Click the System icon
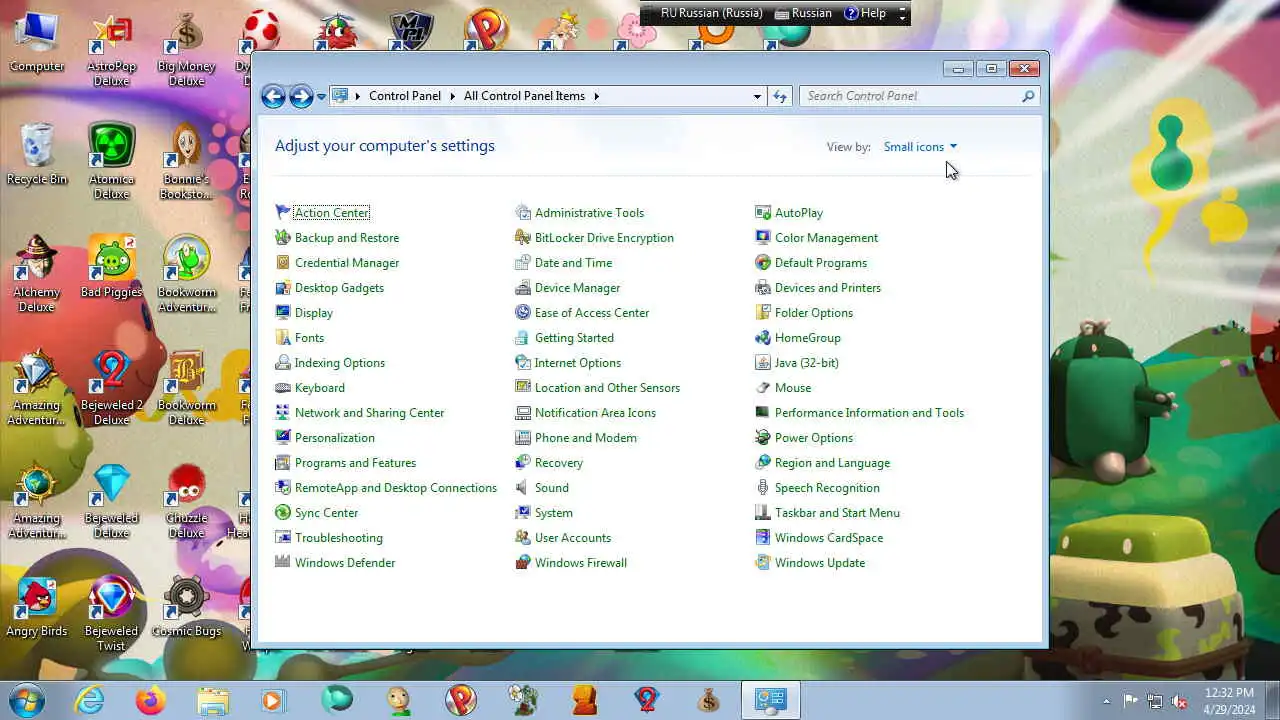 tap(523, 512)
